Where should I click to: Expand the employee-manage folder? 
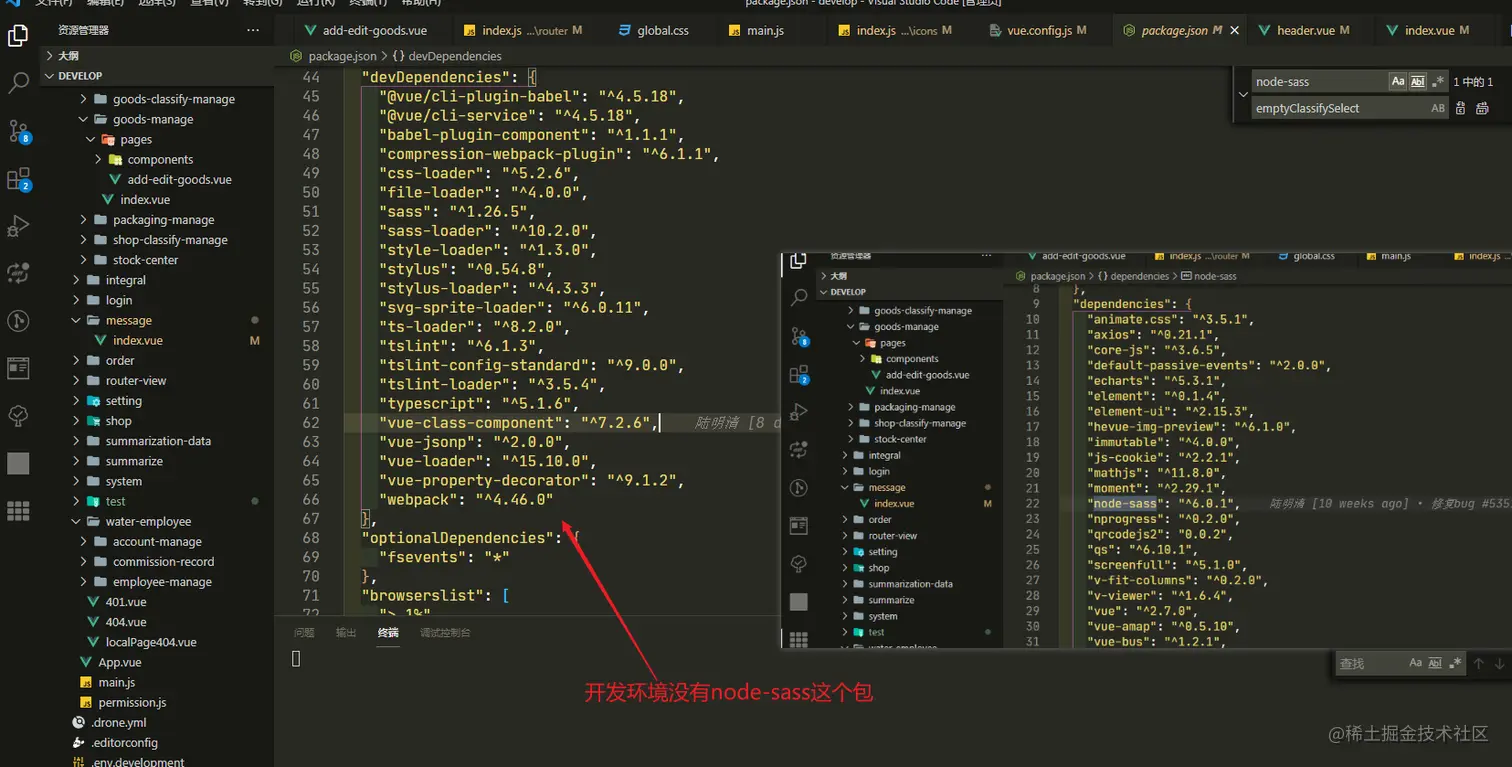tap(162, 582)
